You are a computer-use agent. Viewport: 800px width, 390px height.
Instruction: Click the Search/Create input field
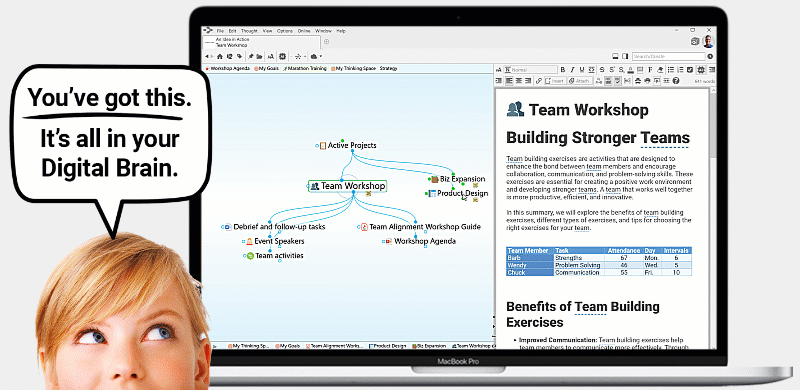(669, 56)
